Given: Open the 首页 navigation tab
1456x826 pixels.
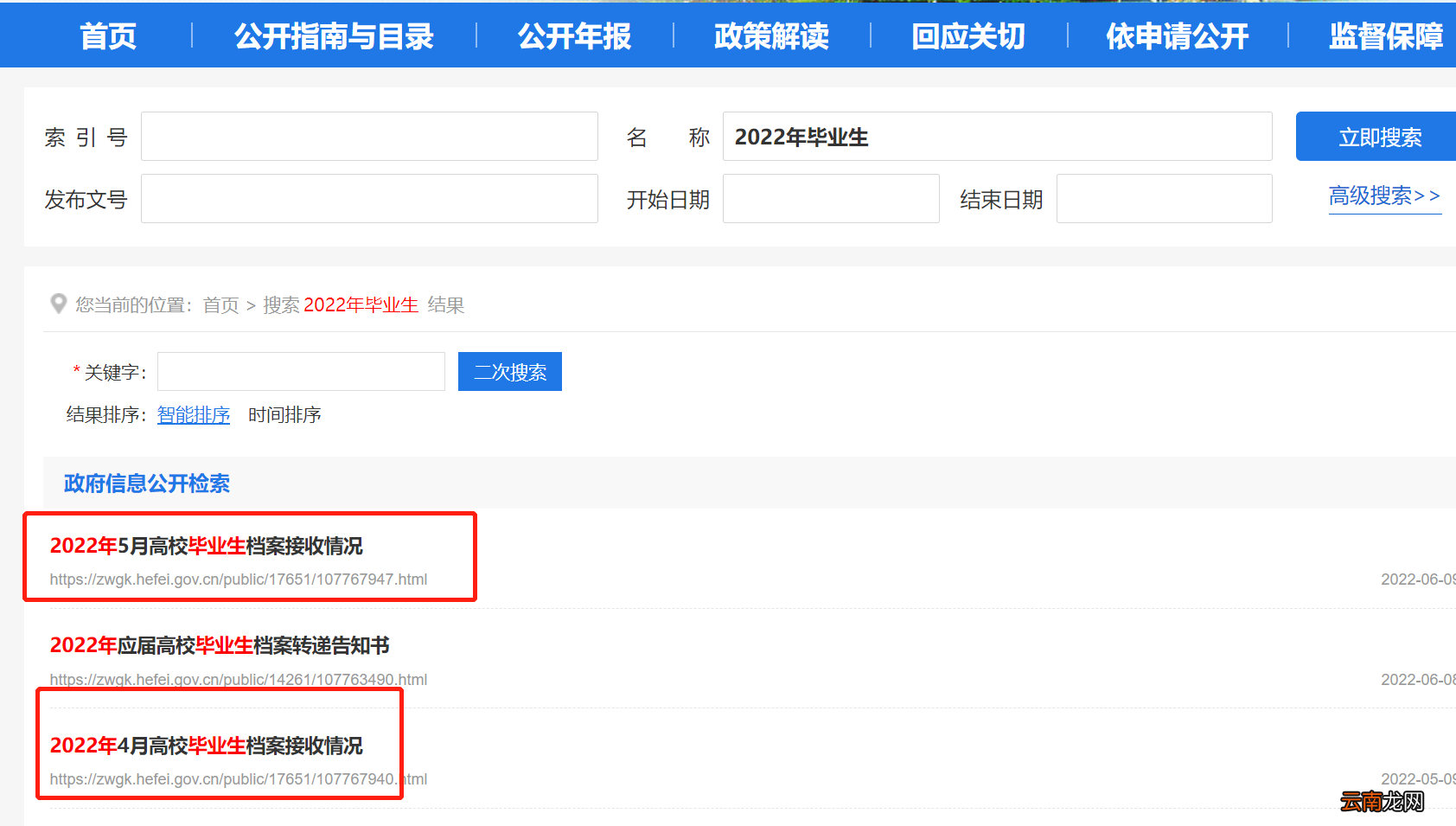Looking at the screenshot, I should pos(108,36).
